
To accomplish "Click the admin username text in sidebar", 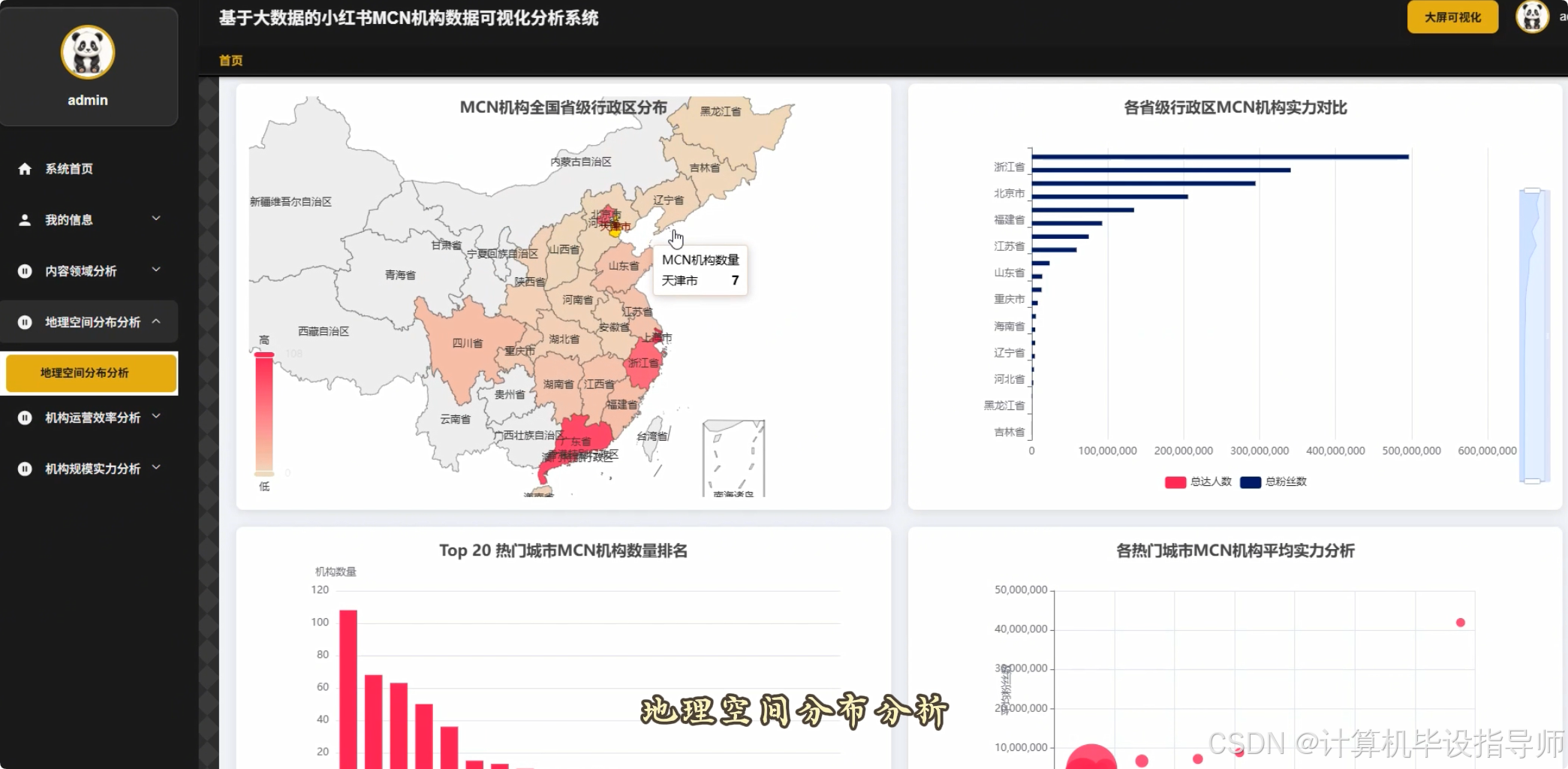I will point(88,101).
